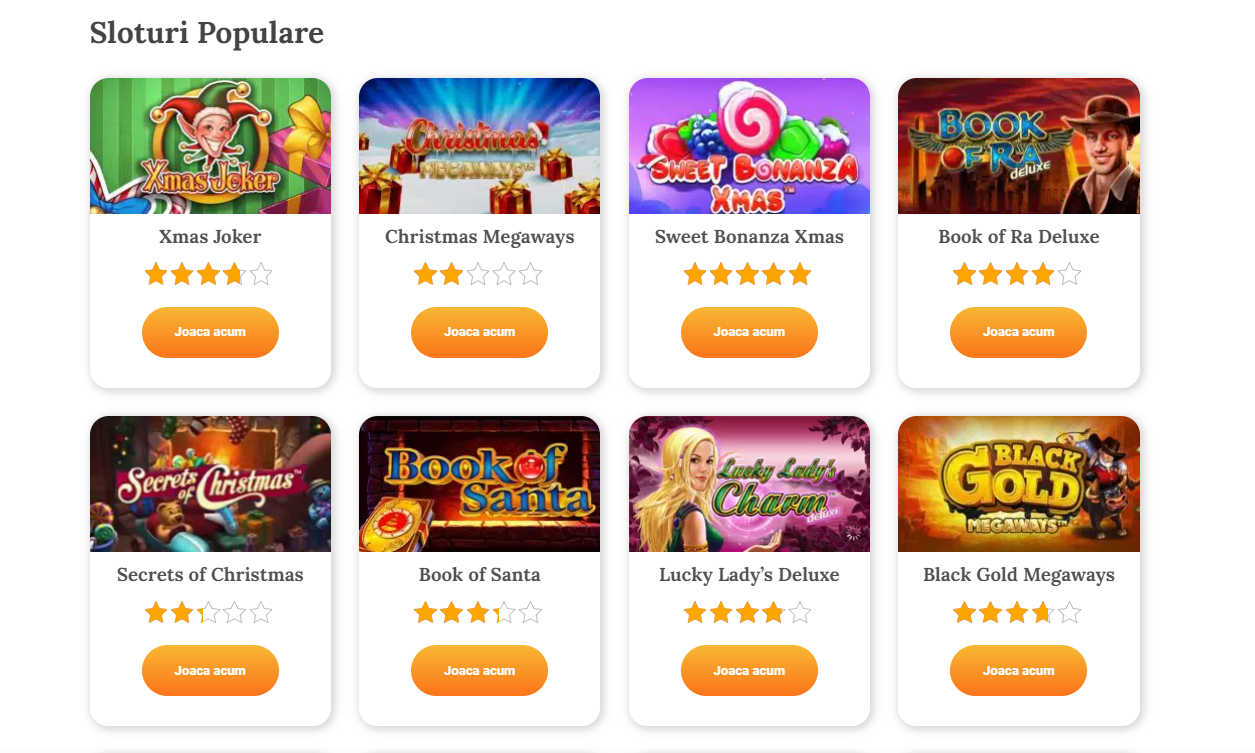Click Joaca acum under Christmas Megaways

[x=479, y=332]
